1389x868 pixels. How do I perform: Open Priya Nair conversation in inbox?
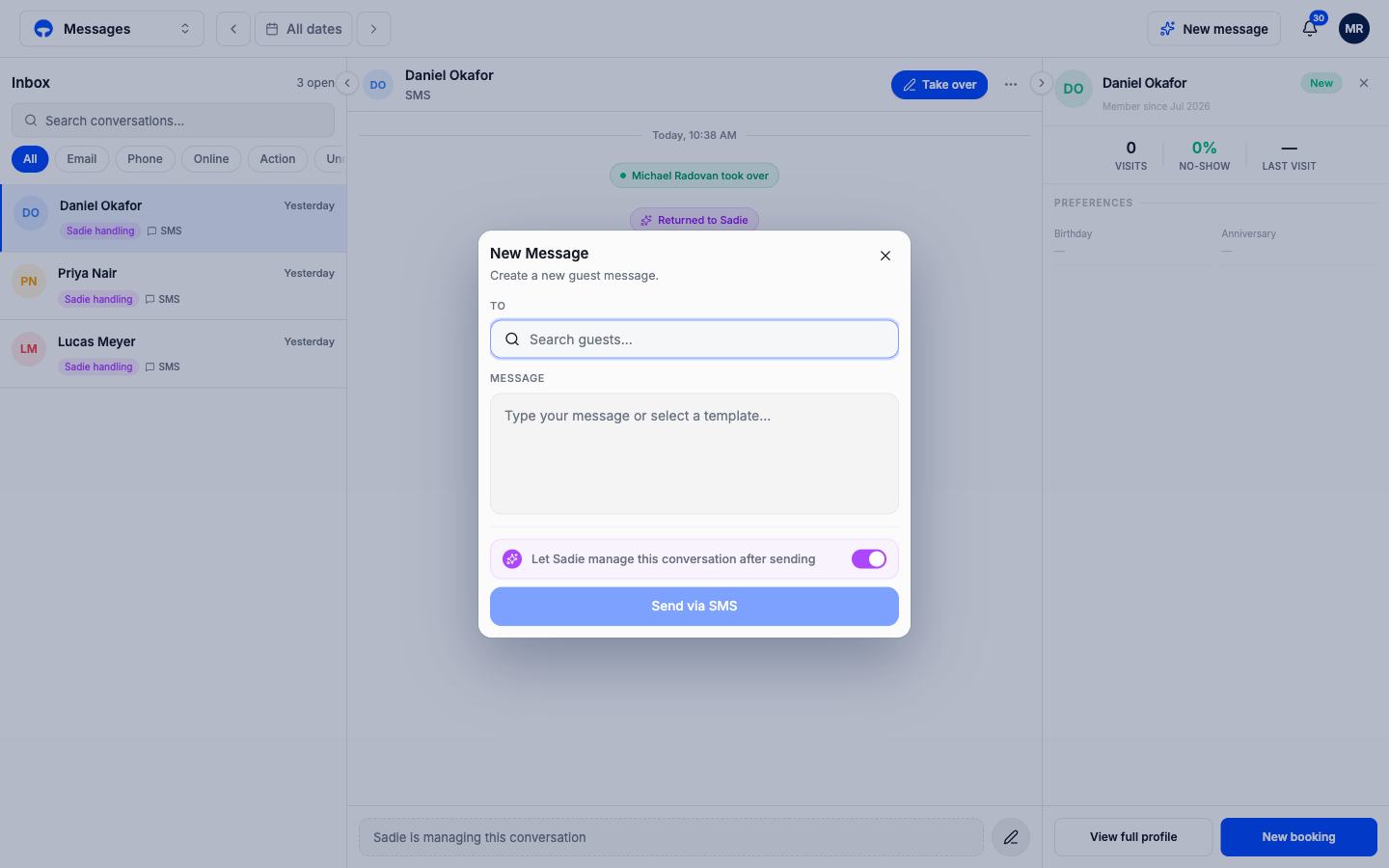click(x=174, y=286)
